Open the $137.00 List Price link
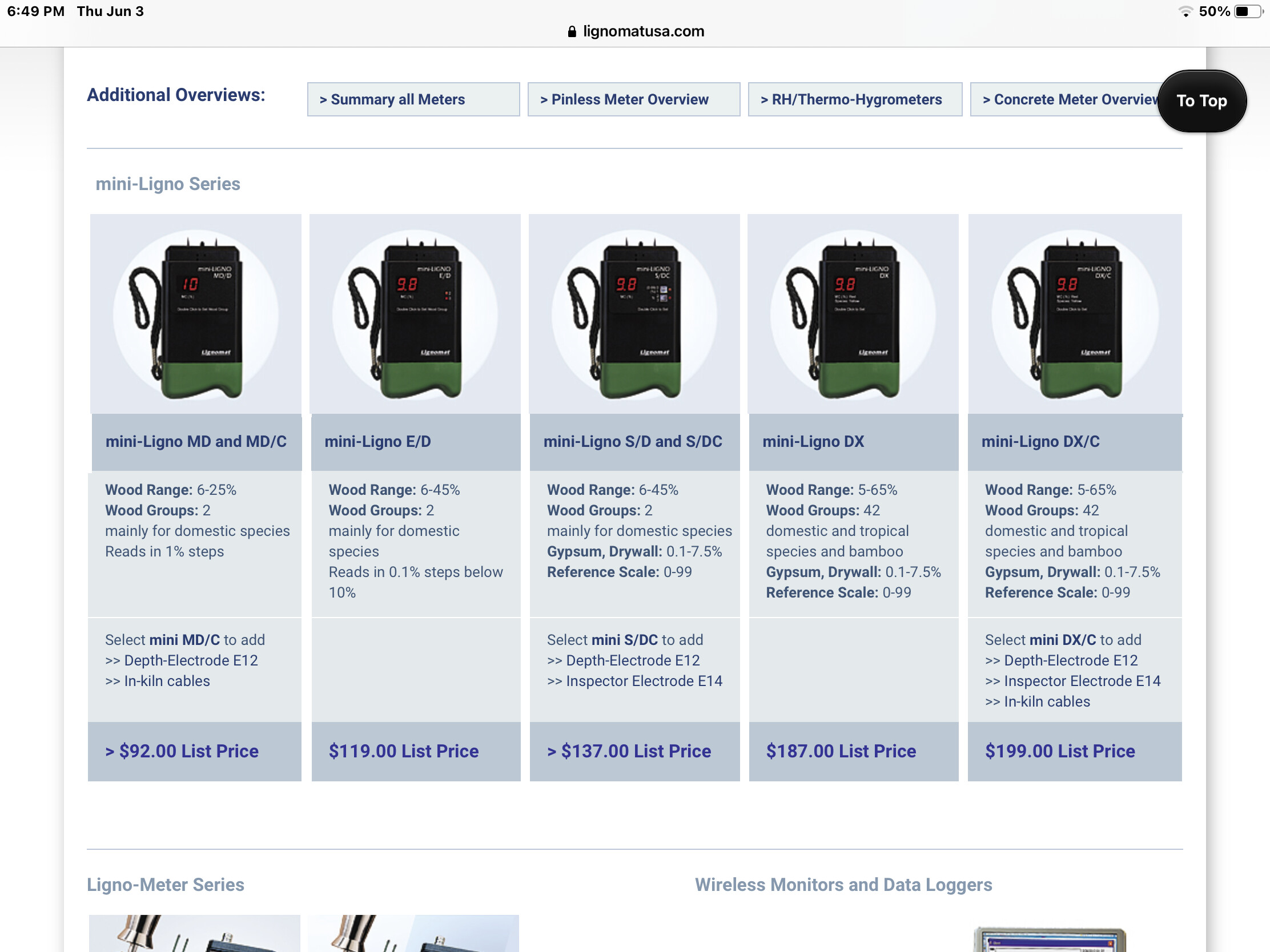The image size is (1270, 952). click(629, 751)
